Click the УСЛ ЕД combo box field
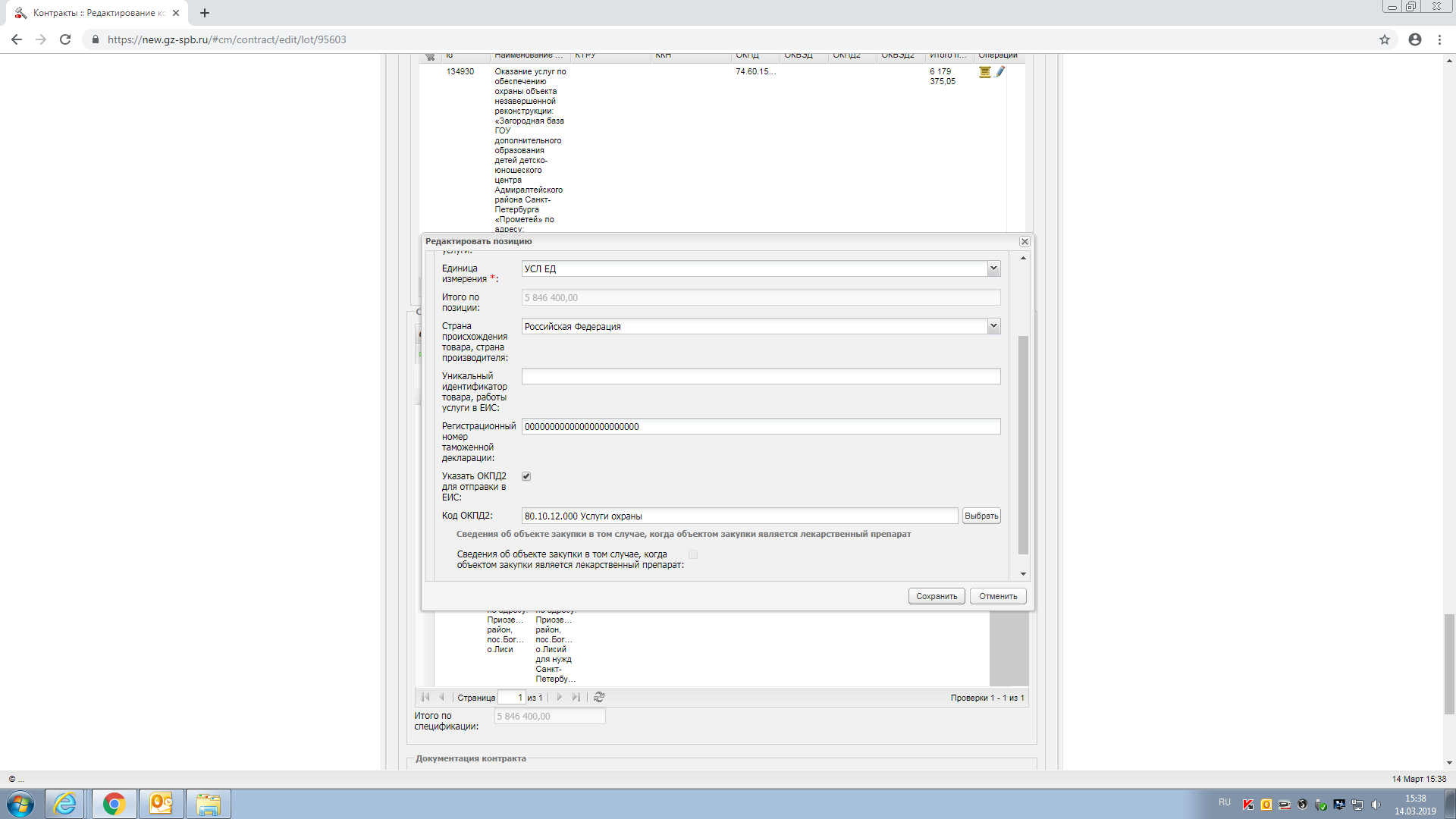The width and height of the screenshot is (1456, 819). coord(755,268)
